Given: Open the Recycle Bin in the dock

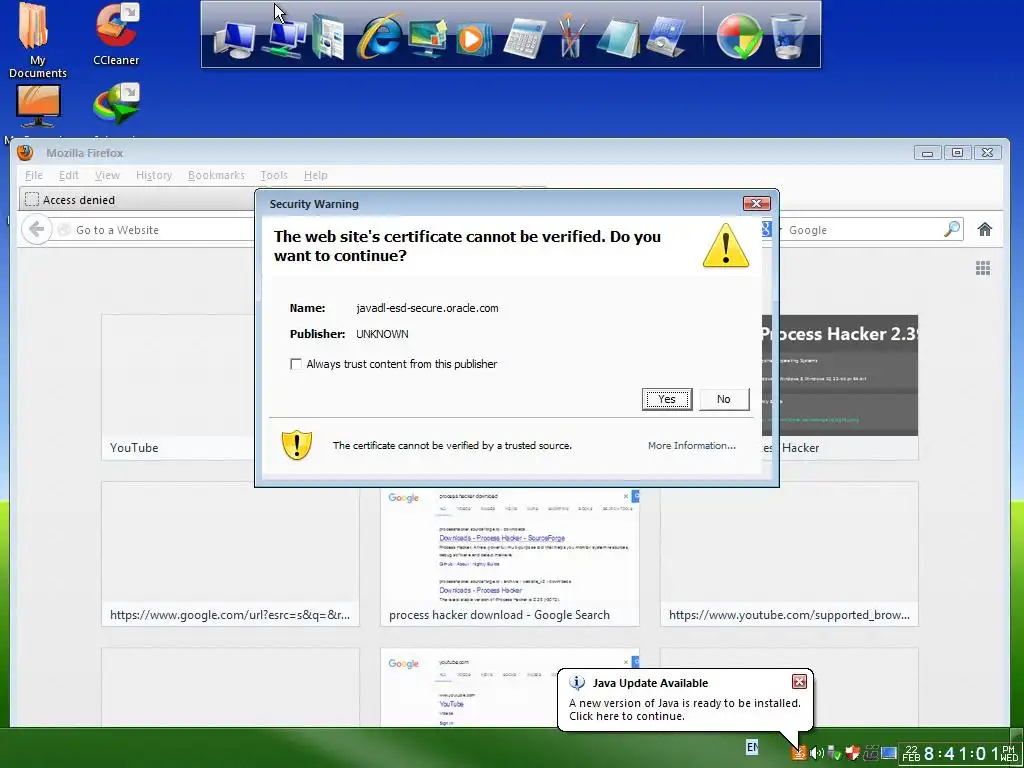Looking at the screenshot, I should point(788,37).
